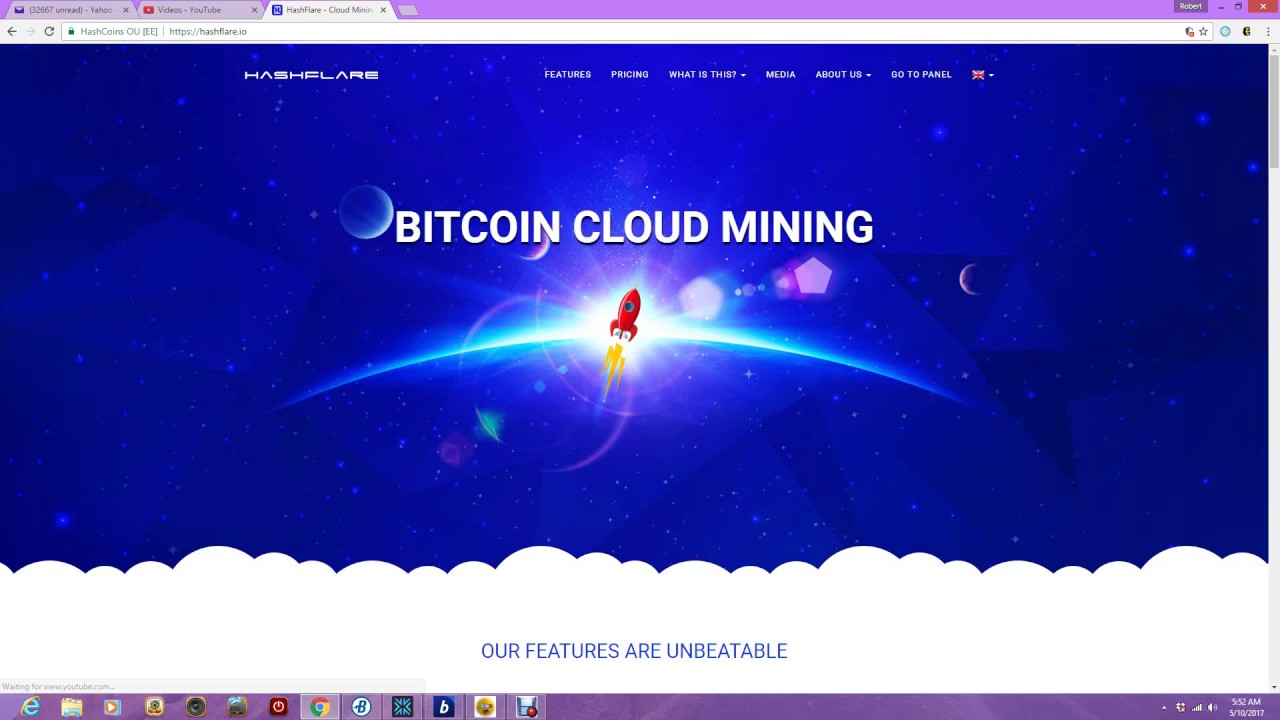Click the Chrome taskbar icon
Viewport: 1280px width, 720px height.
click(x=320, y=707)
